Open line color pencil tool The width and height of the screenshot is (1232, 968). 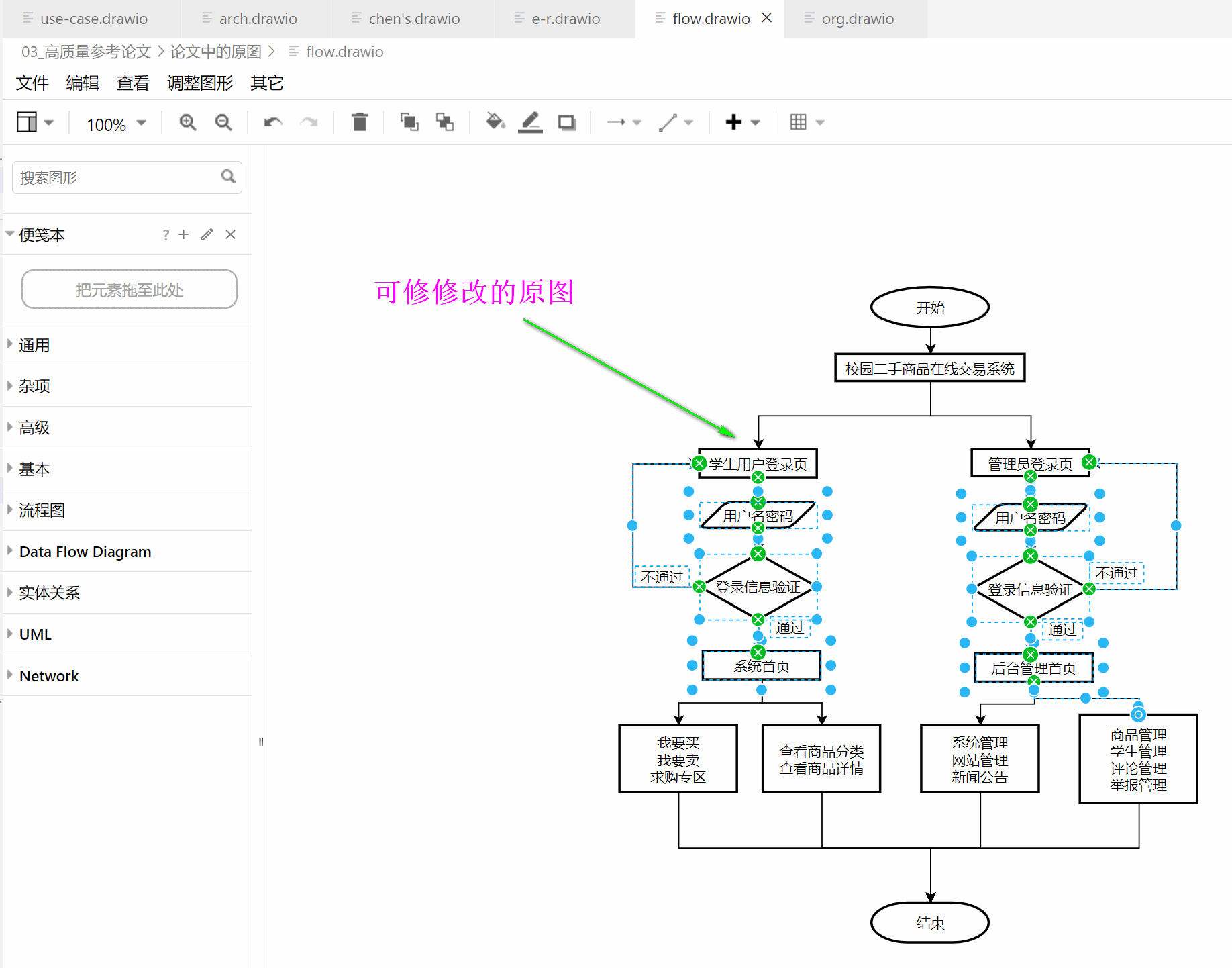(x=530, y=122)
